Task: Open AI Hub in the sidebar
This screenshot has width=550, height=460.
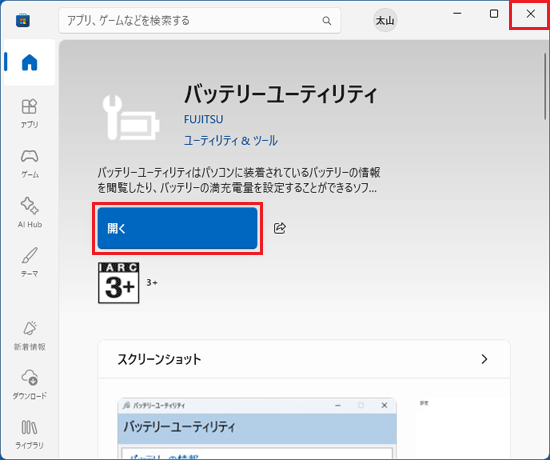Action: coord(29,213)
